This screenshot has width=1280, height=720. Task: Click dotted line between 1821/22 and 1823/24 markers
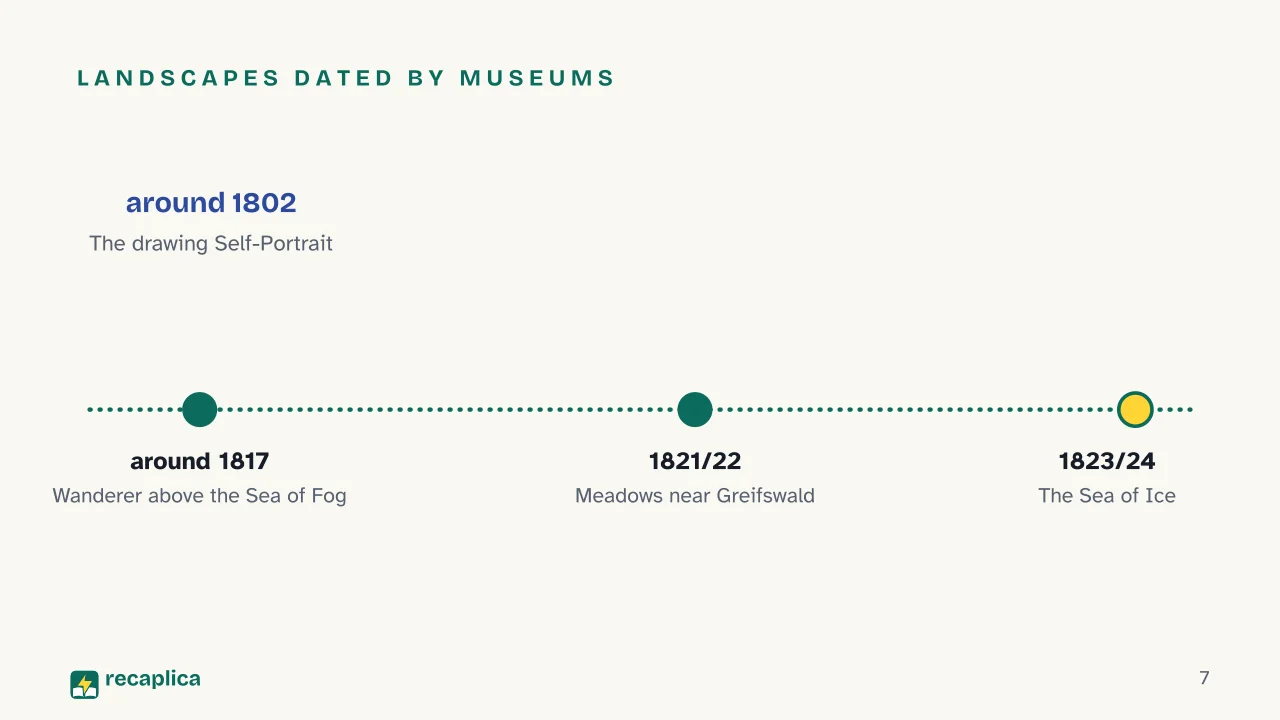pyautogui.click(x=915, y=409)
